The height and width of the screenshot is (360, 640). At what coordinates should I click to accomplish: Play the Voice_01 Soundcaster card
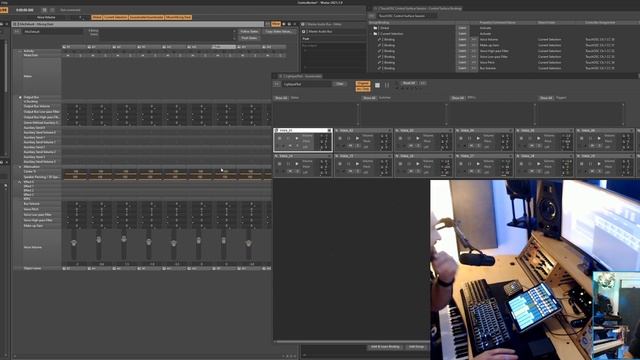coord(297,138)
